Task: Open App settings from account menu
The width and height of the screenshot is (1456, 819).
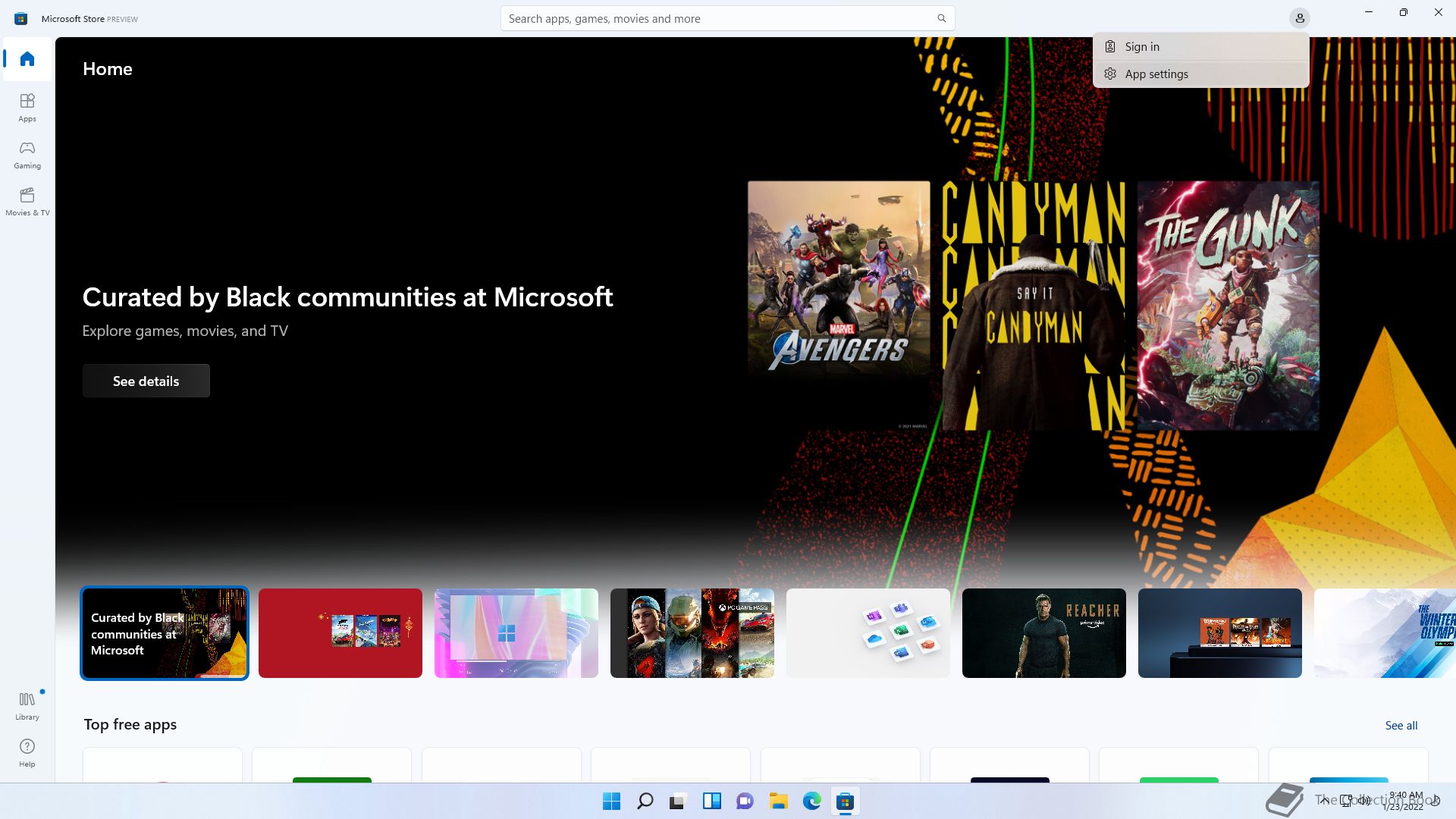Action: (1200, 74)
